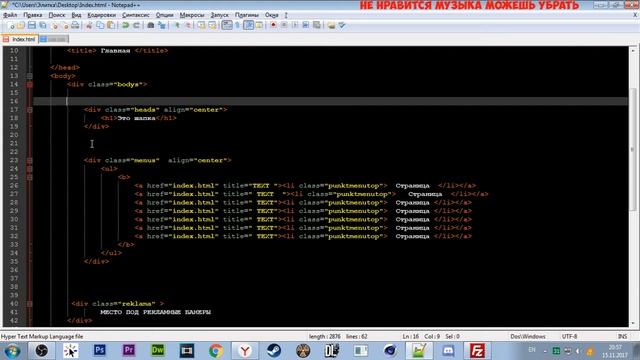The width and height of the screenshot is (640, 360).
Task: Click the Print toolbar icon
Action: [75, 25]
